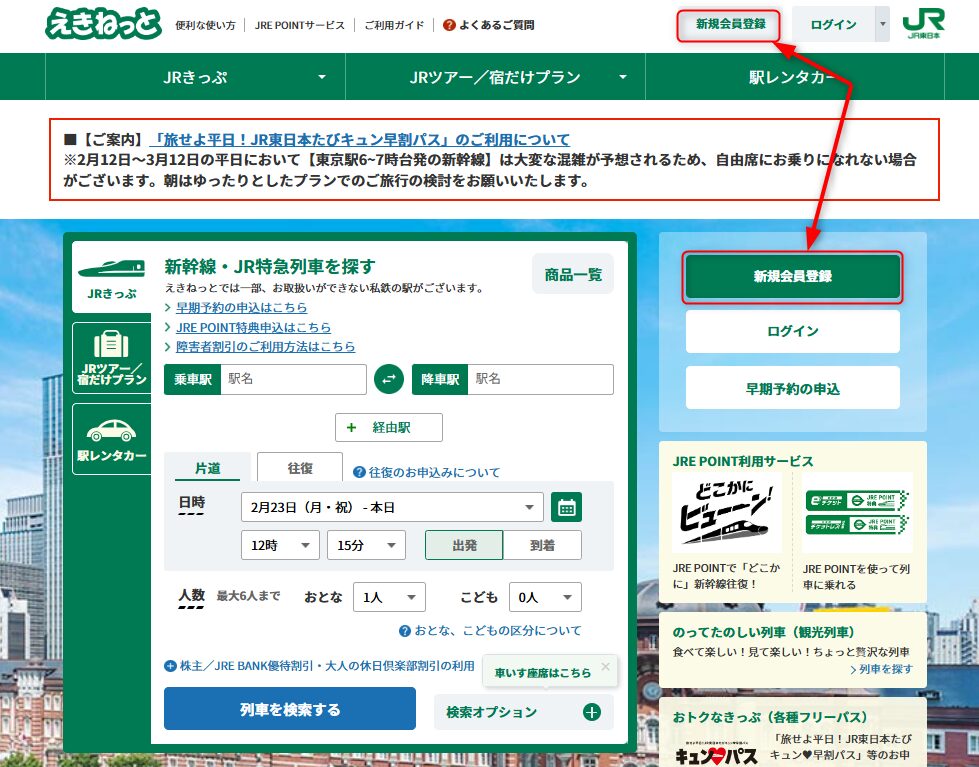Open the date dropdown showing 2月23日

(392, 507)
